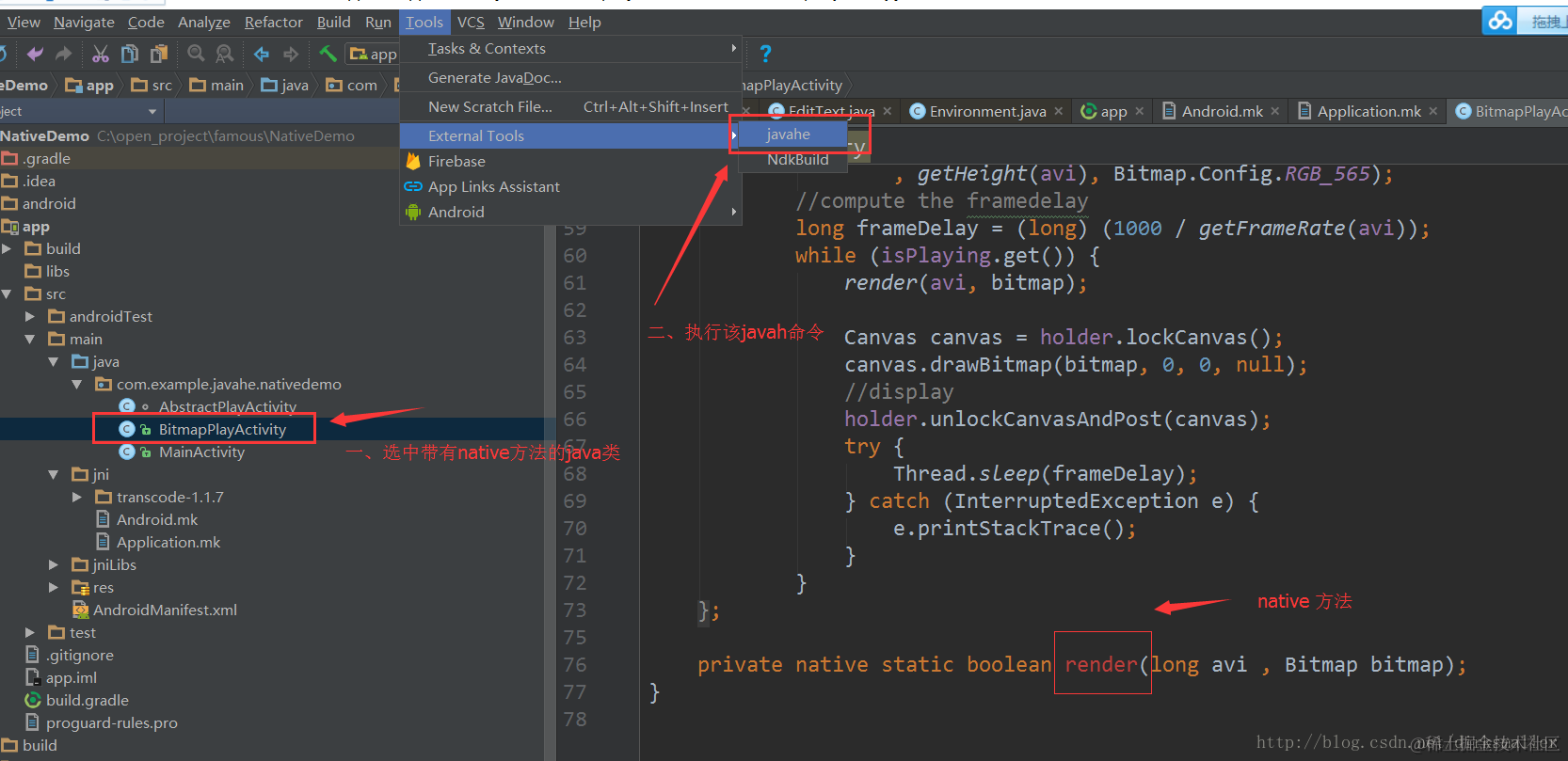The width and height of the screenshot is (1568, 761).
Task: Click the Back navigation arrow
Action: [262, 54]
